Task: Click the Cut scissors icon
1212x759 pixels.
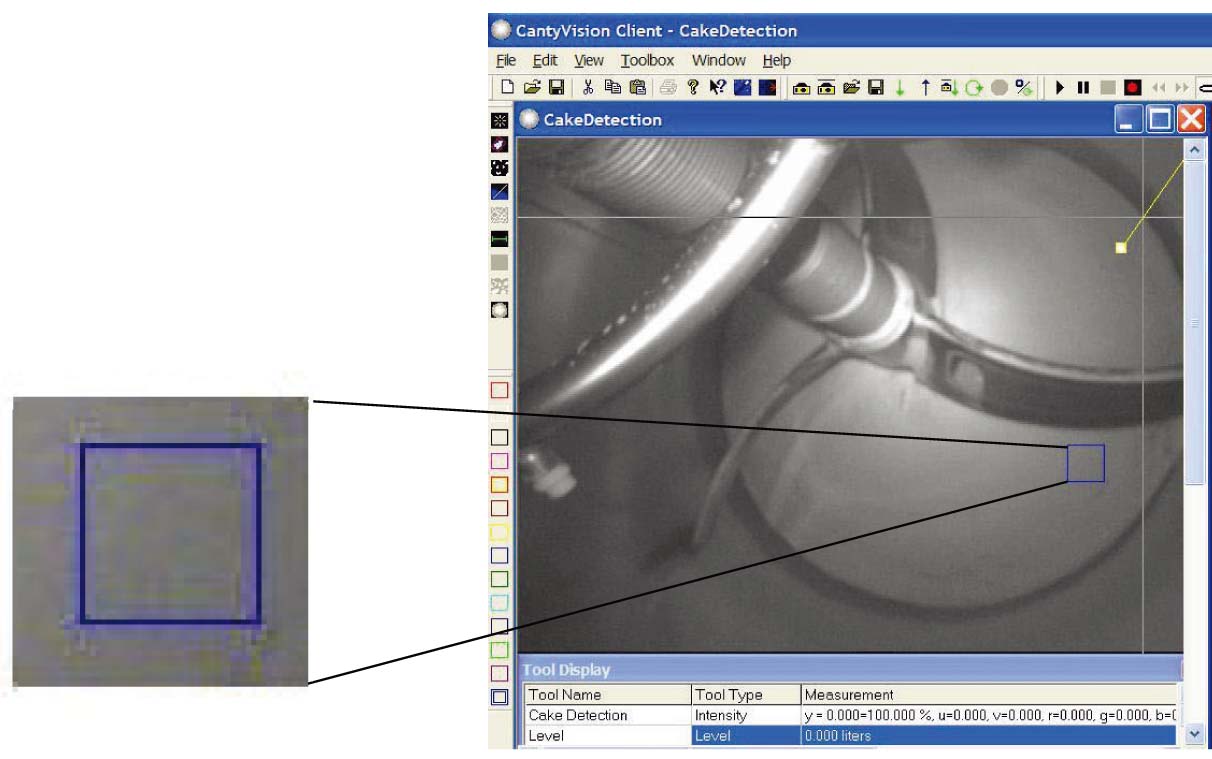Action: (x=589, y=88)
